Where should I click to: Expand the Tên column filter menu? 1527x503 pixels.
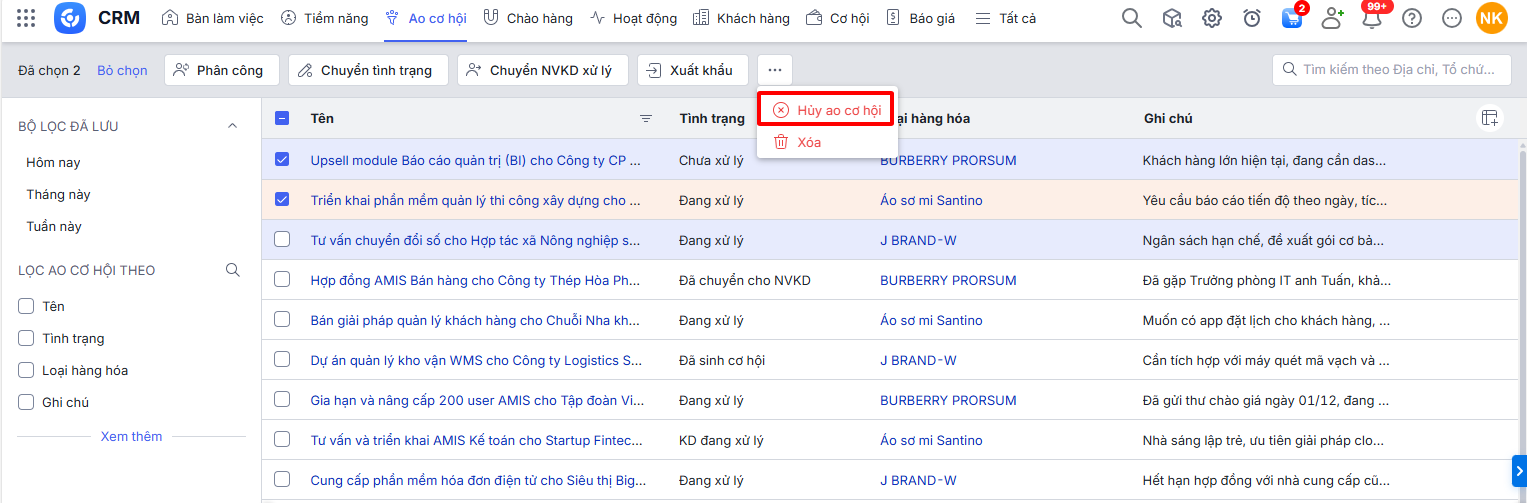click(646, 119)
